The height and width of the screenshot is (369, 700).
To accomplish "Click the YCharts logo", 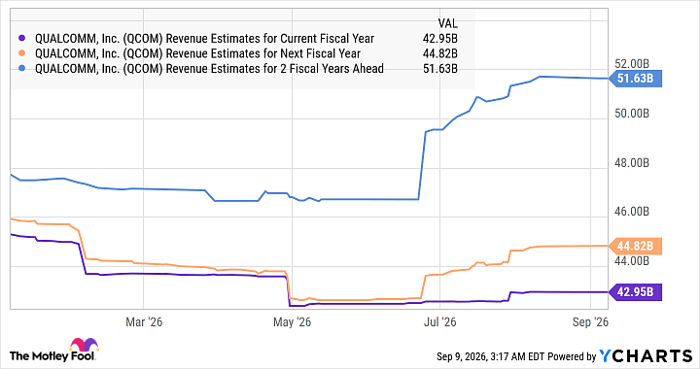I will [646, 356].
